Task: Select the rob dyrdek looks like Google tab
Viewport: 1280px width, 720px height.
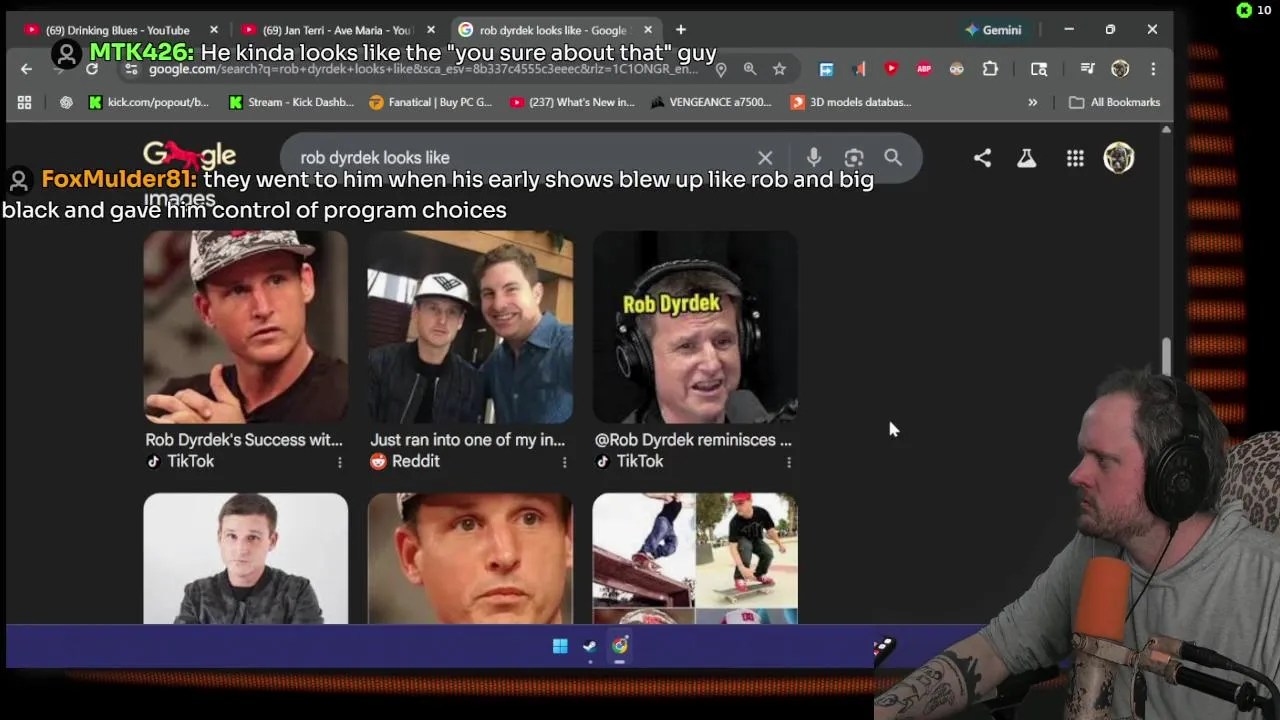Action: click(553, 30)
